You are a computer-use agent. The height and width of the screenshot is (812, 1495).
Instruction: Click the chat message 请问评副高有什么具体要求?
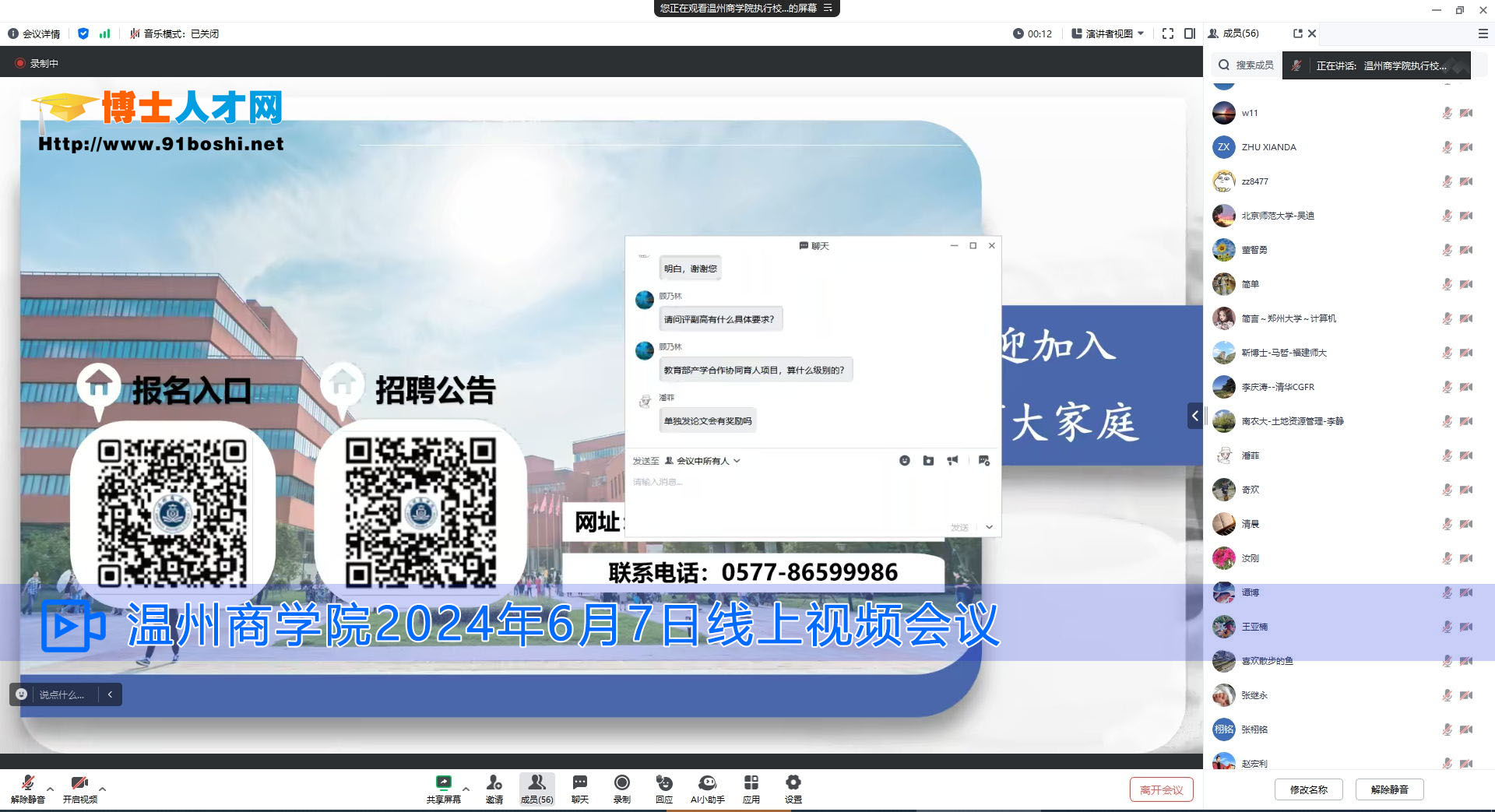[719, 319]
